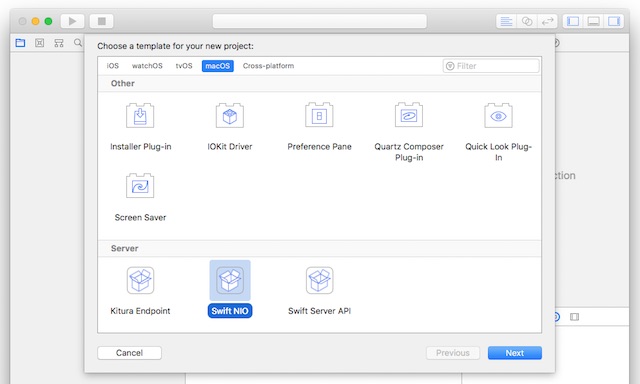
Task: Focus the template Filter field
Action: click(491, 66)
